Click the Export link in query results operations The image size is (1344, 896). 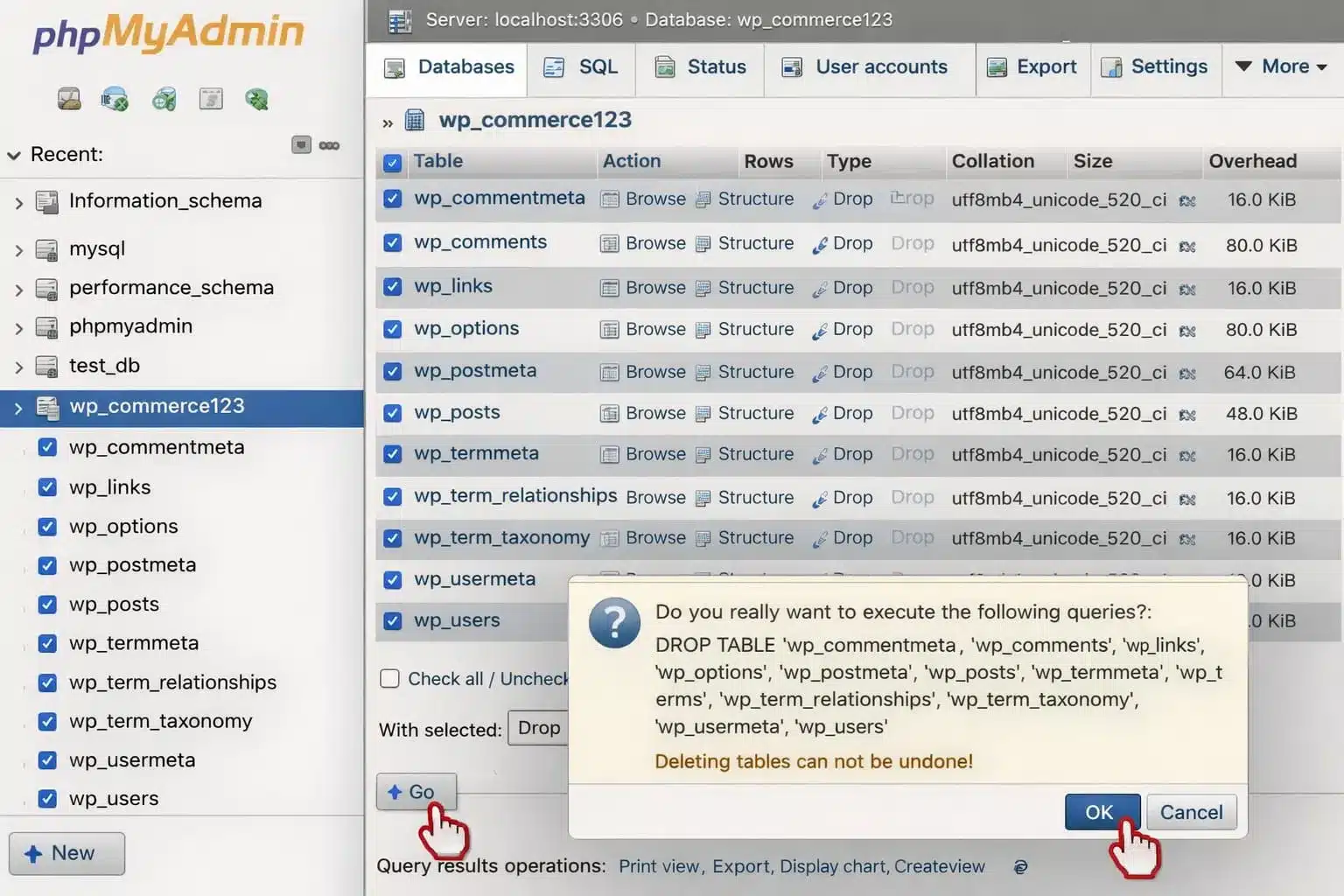click(740, 866)
